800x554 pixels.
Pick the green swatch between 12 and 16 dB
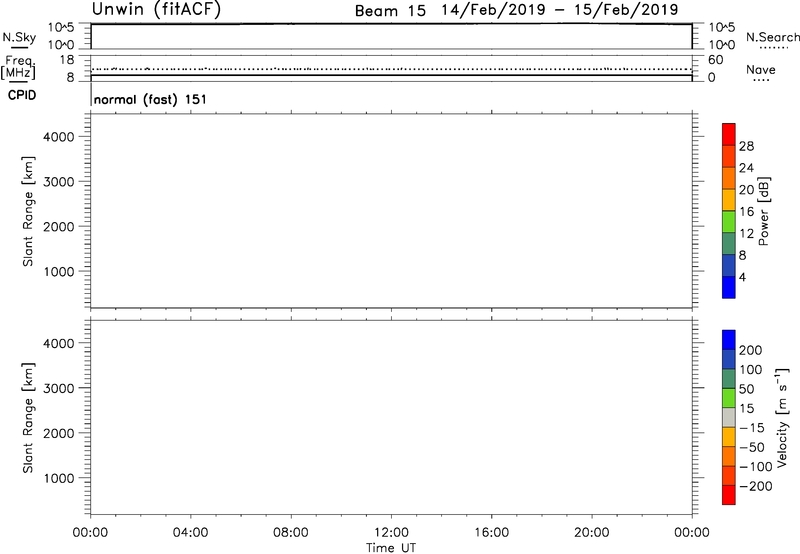point(729,221)
